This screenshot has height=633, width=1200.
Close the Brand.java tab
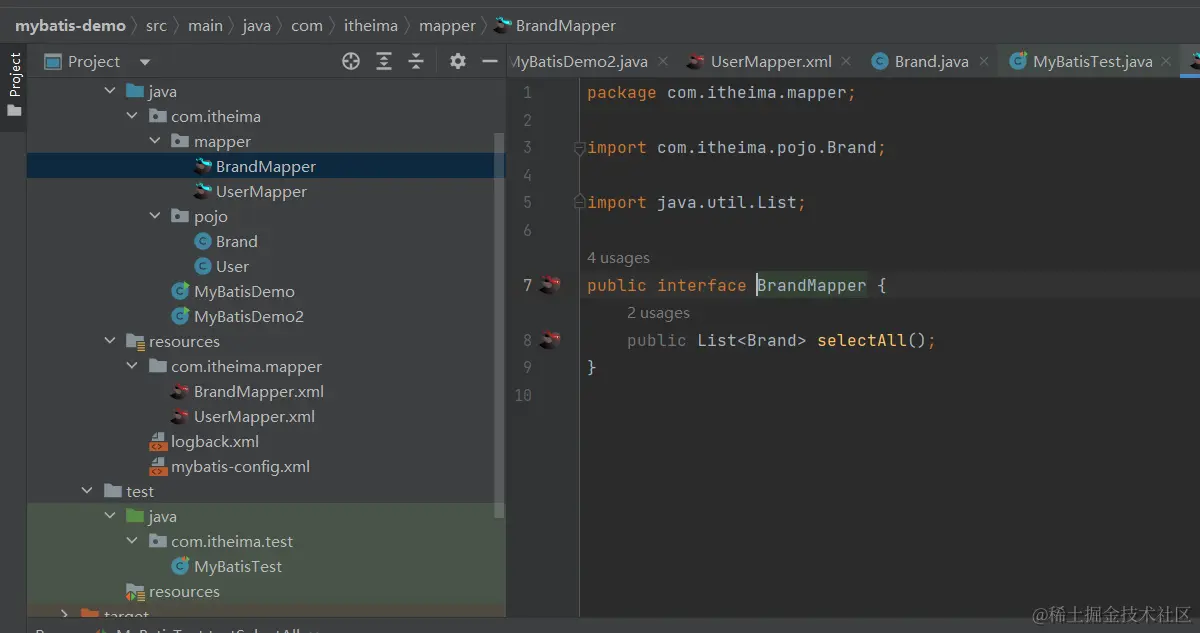point(984,62)
